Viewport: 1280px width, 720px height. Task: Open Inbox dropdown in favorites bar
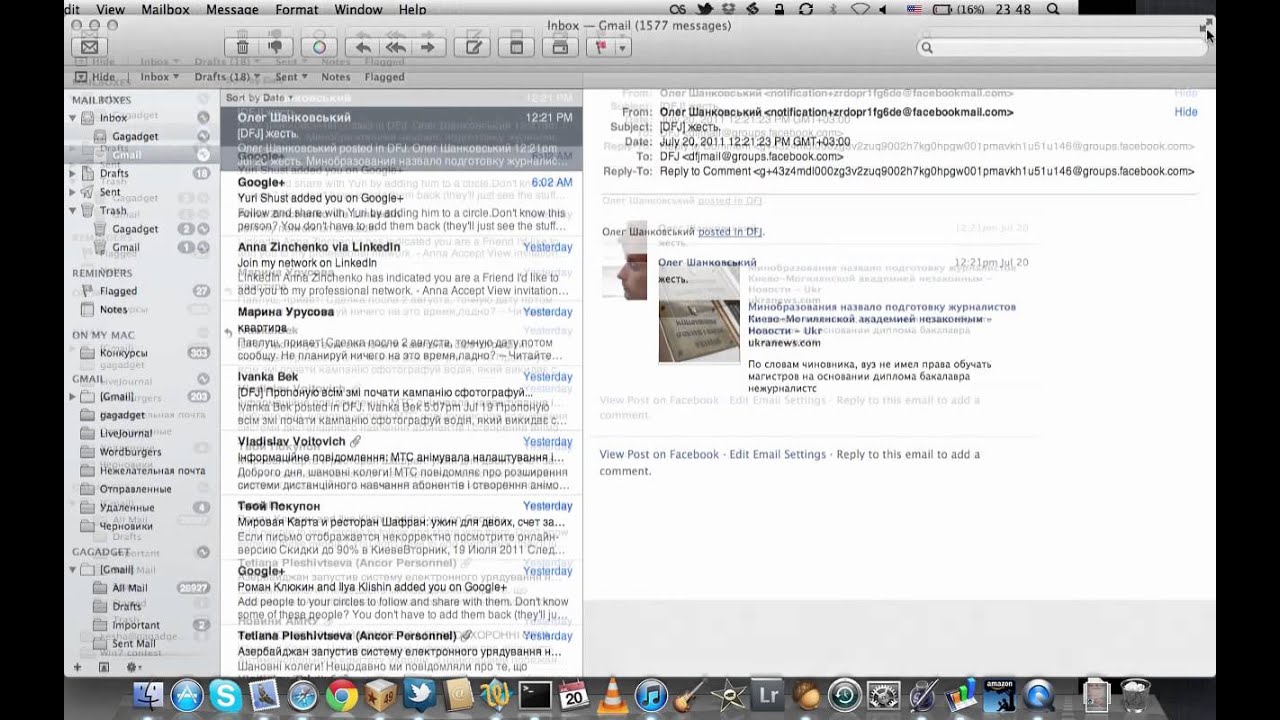[x=159, y=76]
